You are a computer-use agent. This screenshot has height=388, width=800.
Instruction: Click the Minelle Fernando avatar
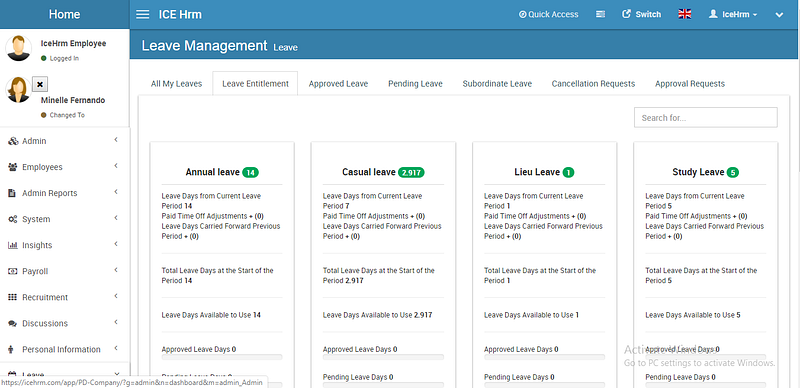click(17, 89)
